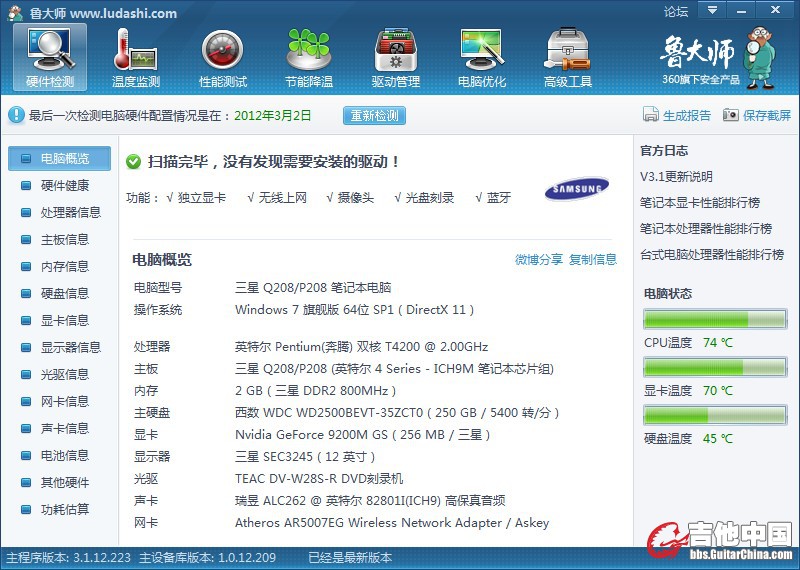Click the √ 独立显卡 feature label
Viewport: 800px width, 570px height.
tap(196, 198)
